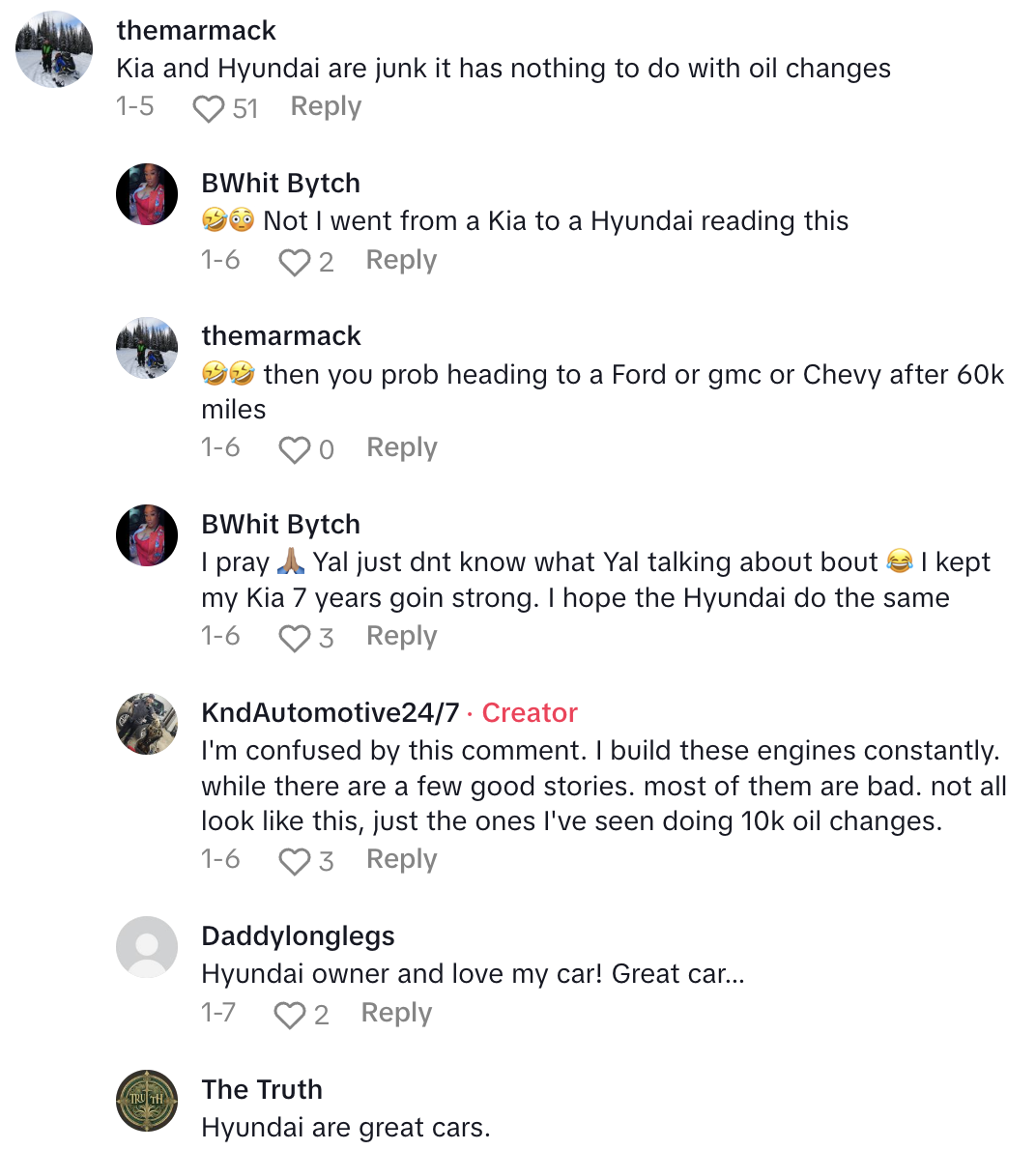Reply to themarmack's 60k miles comment
Screen dimensions: 1036x1150
[402, 447]
